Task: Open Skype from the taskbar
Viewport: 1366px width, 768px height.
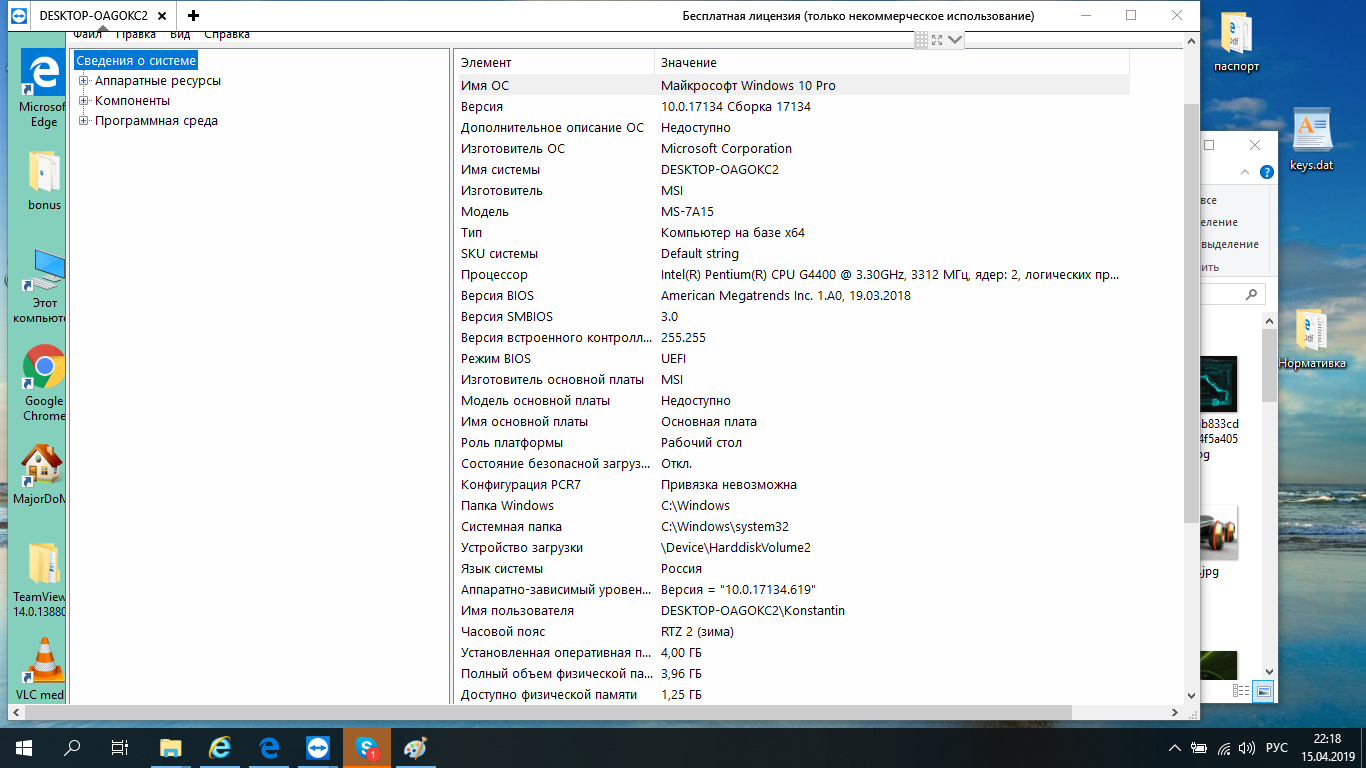Action: tap(367, 748)
